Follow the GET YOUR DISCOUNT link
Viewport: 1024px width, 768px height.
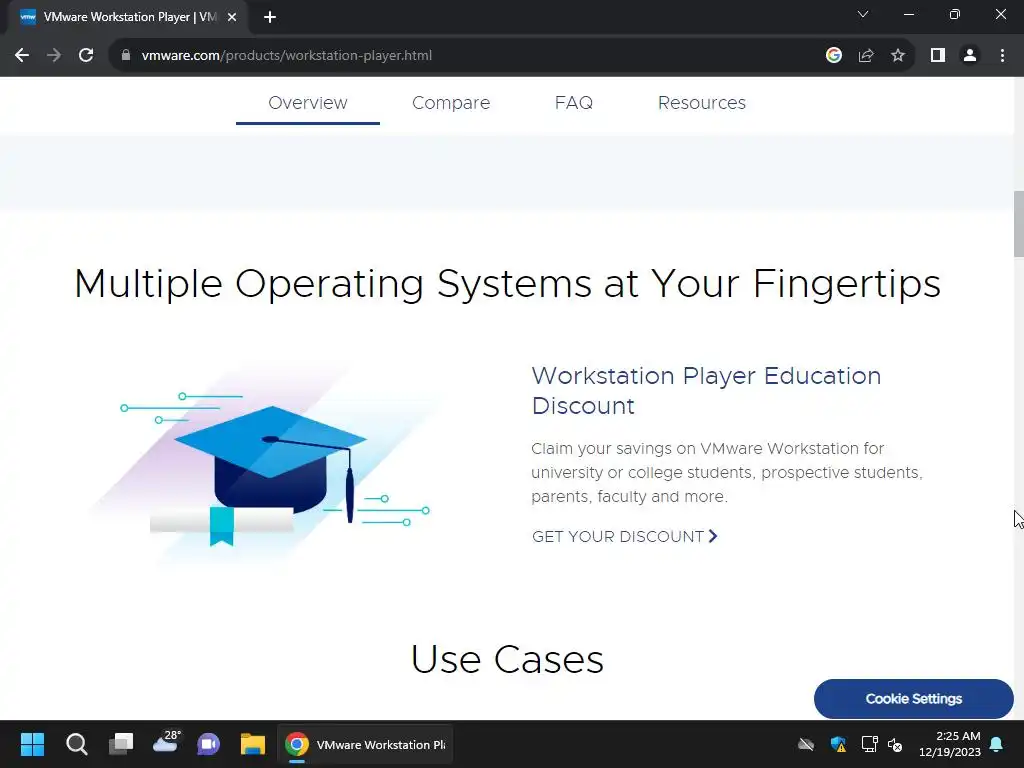(x=624, y=536)
